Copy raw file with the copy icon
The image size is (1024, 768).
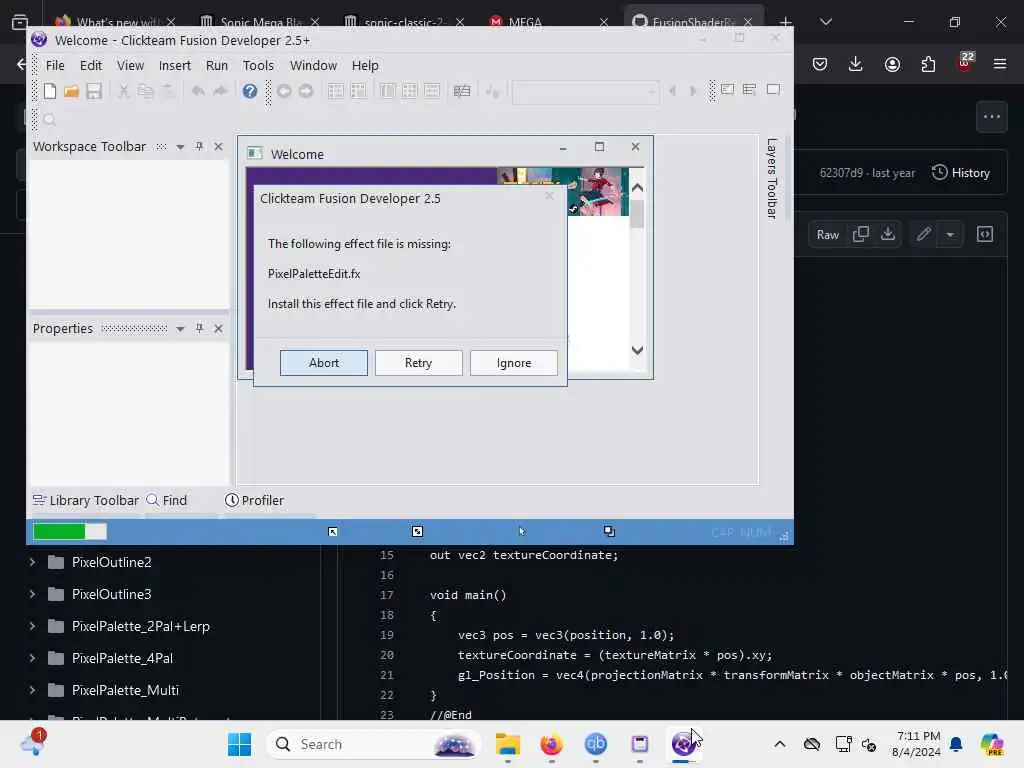pos(861,234)
